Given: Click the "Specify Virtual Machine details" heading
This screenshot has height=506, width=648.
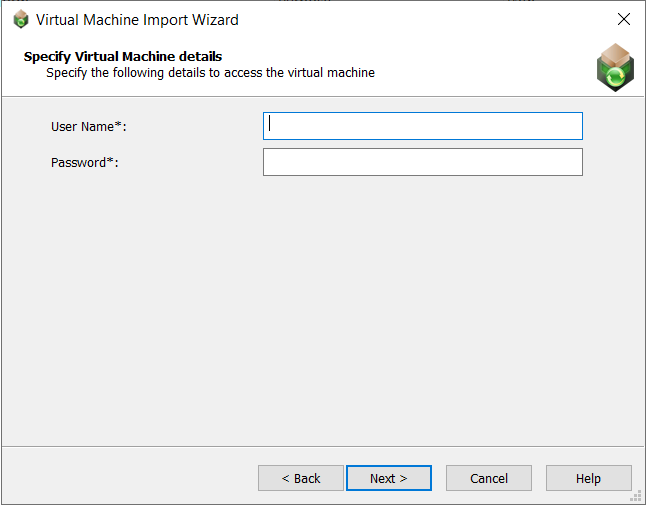Looking at the screenshot, I should [122, 56].
